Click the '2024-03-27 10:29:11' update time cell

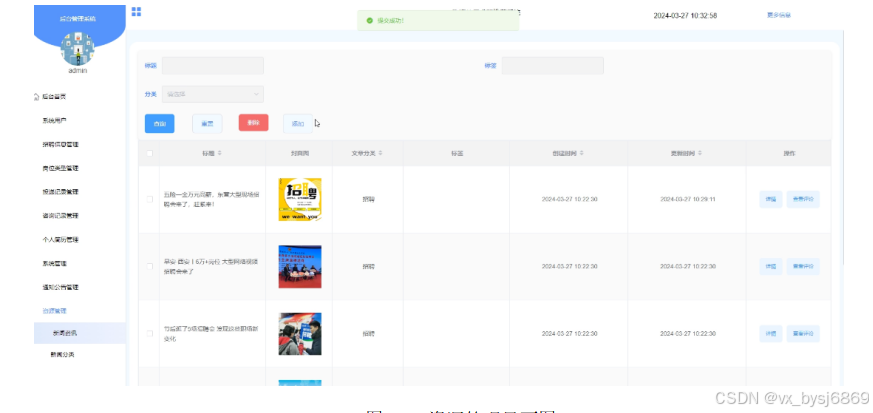(688, 199)
